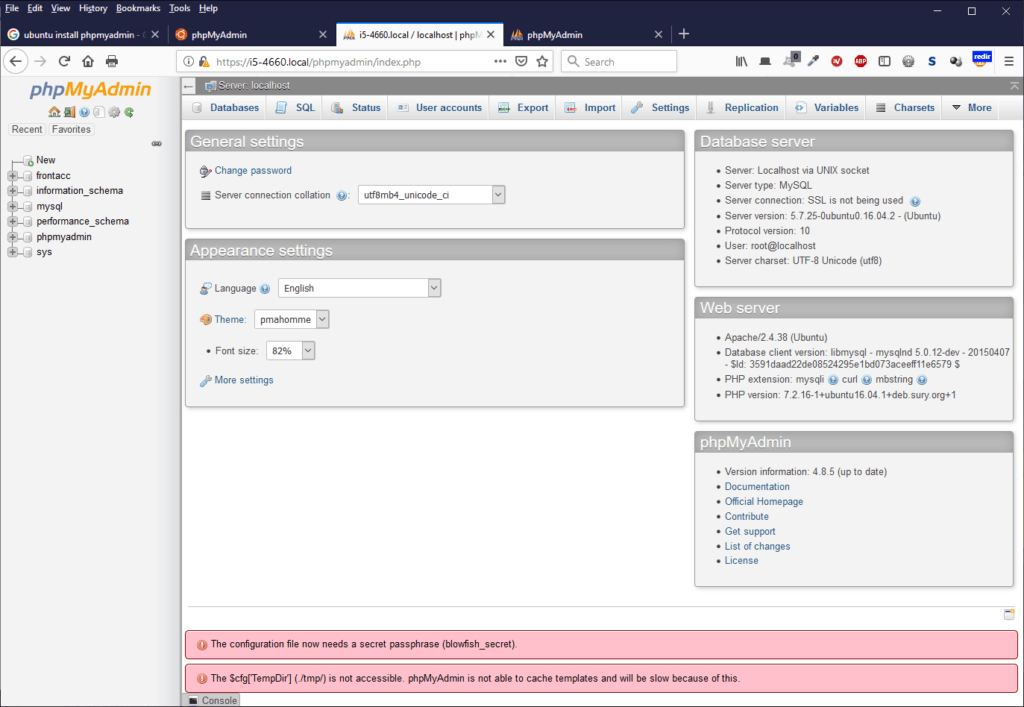Open the Console bar at page bottom

point(212,700)
